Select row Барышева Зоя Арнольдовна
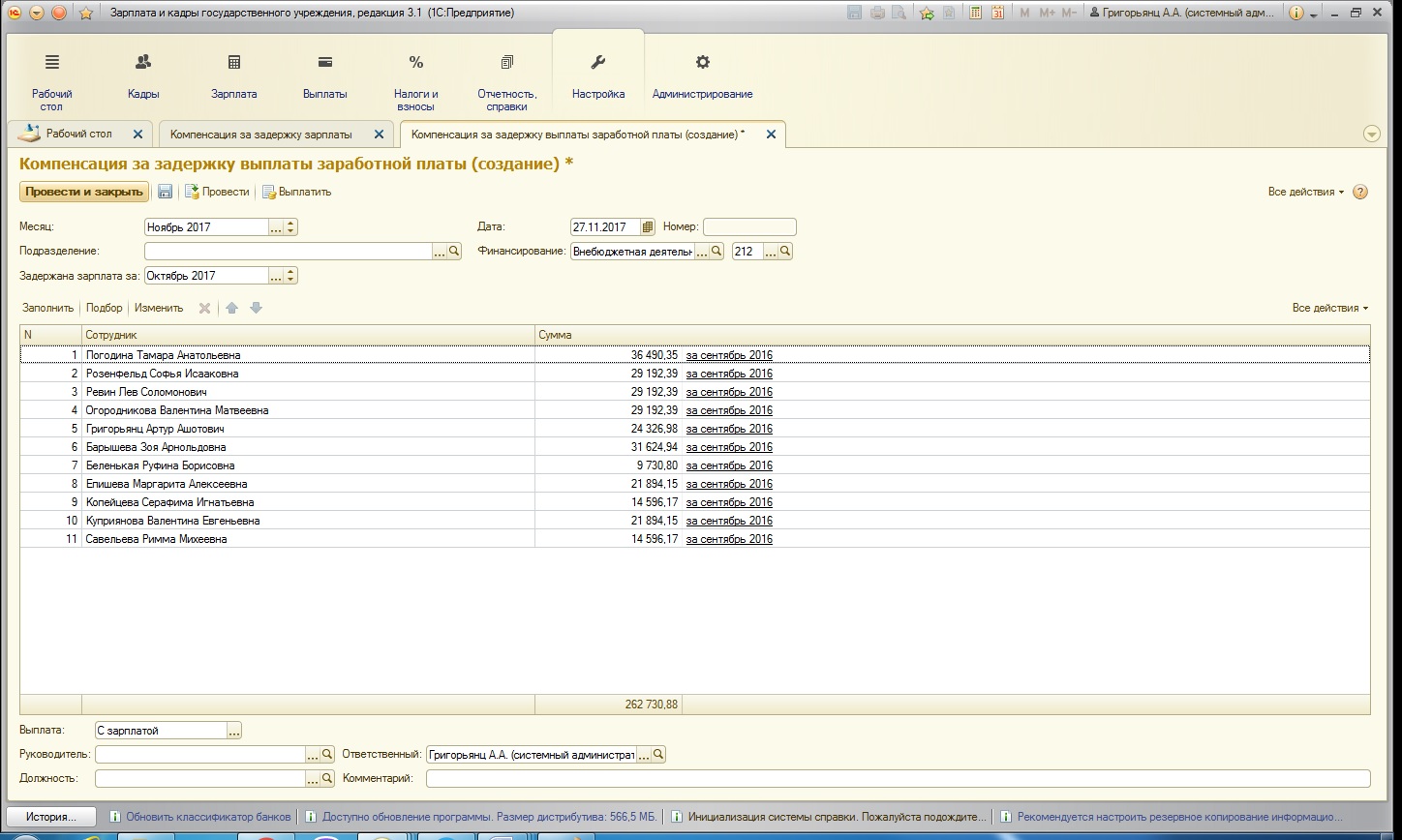The height and width of the screenshot is (840, 1402). [x=694, y=447]
